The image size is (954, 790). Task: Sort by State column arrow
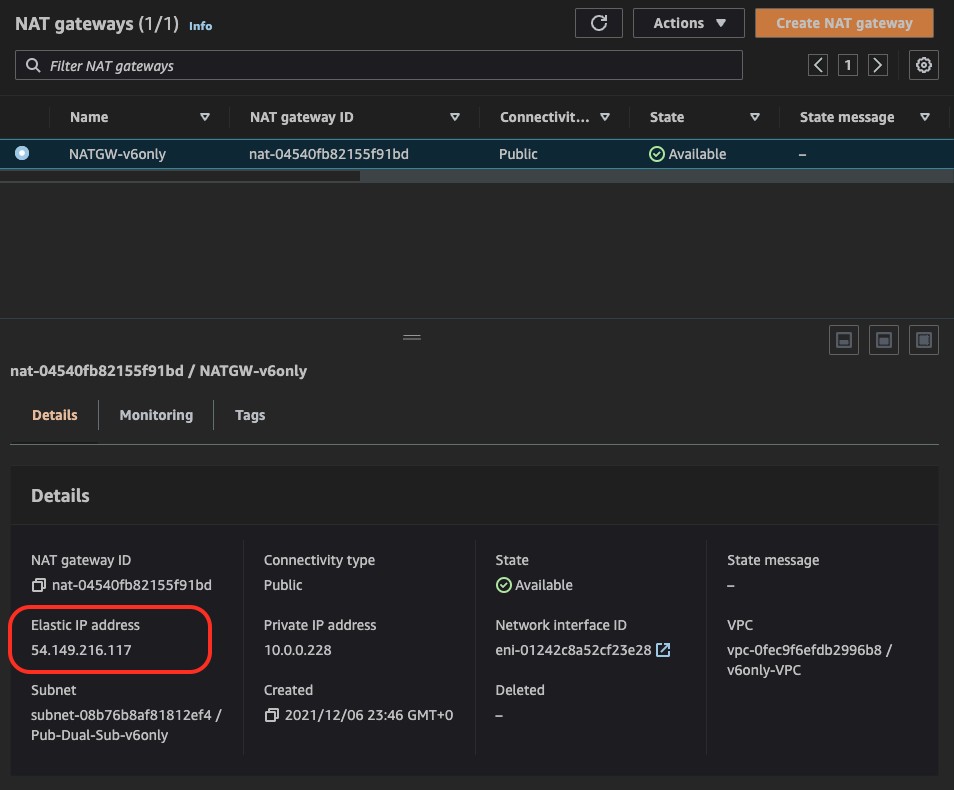pyautogui.click(x=755, y=117)
